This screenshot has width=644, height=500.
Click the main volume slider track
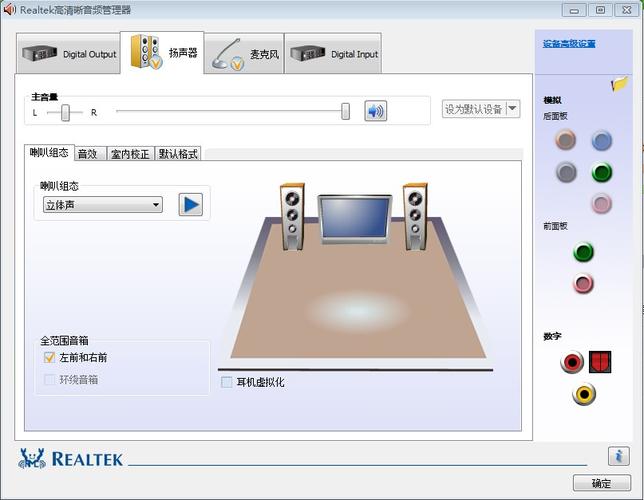[232, 111]
